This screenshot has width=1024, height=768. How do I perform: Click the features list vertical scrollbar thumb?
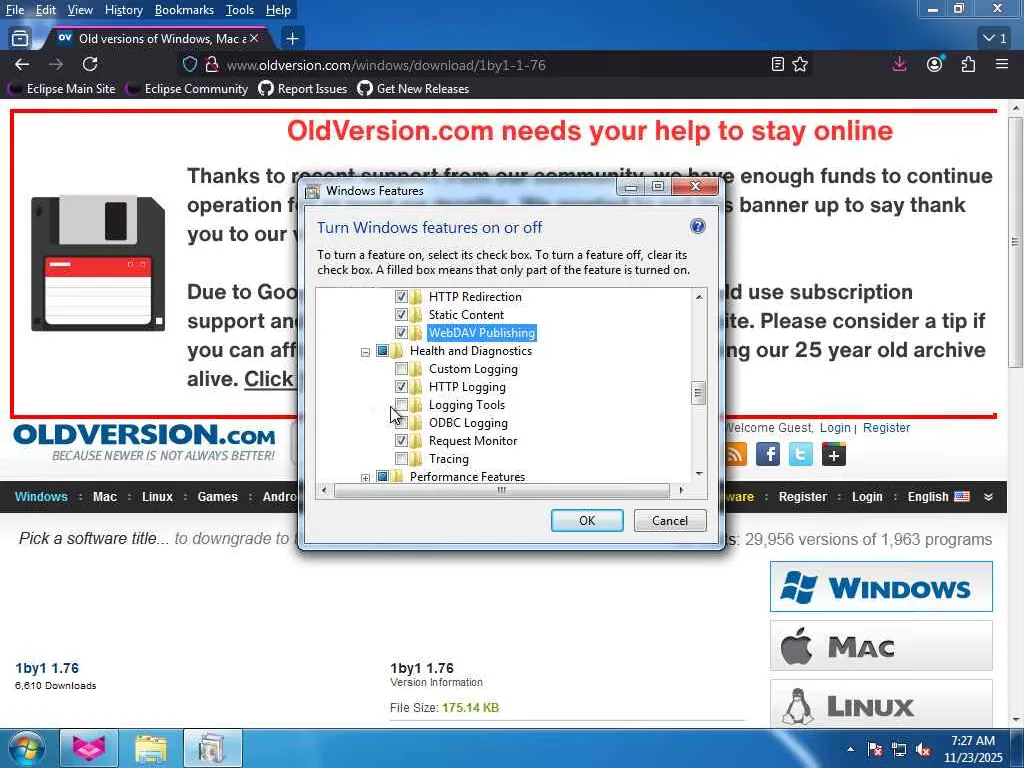(699, 392)
